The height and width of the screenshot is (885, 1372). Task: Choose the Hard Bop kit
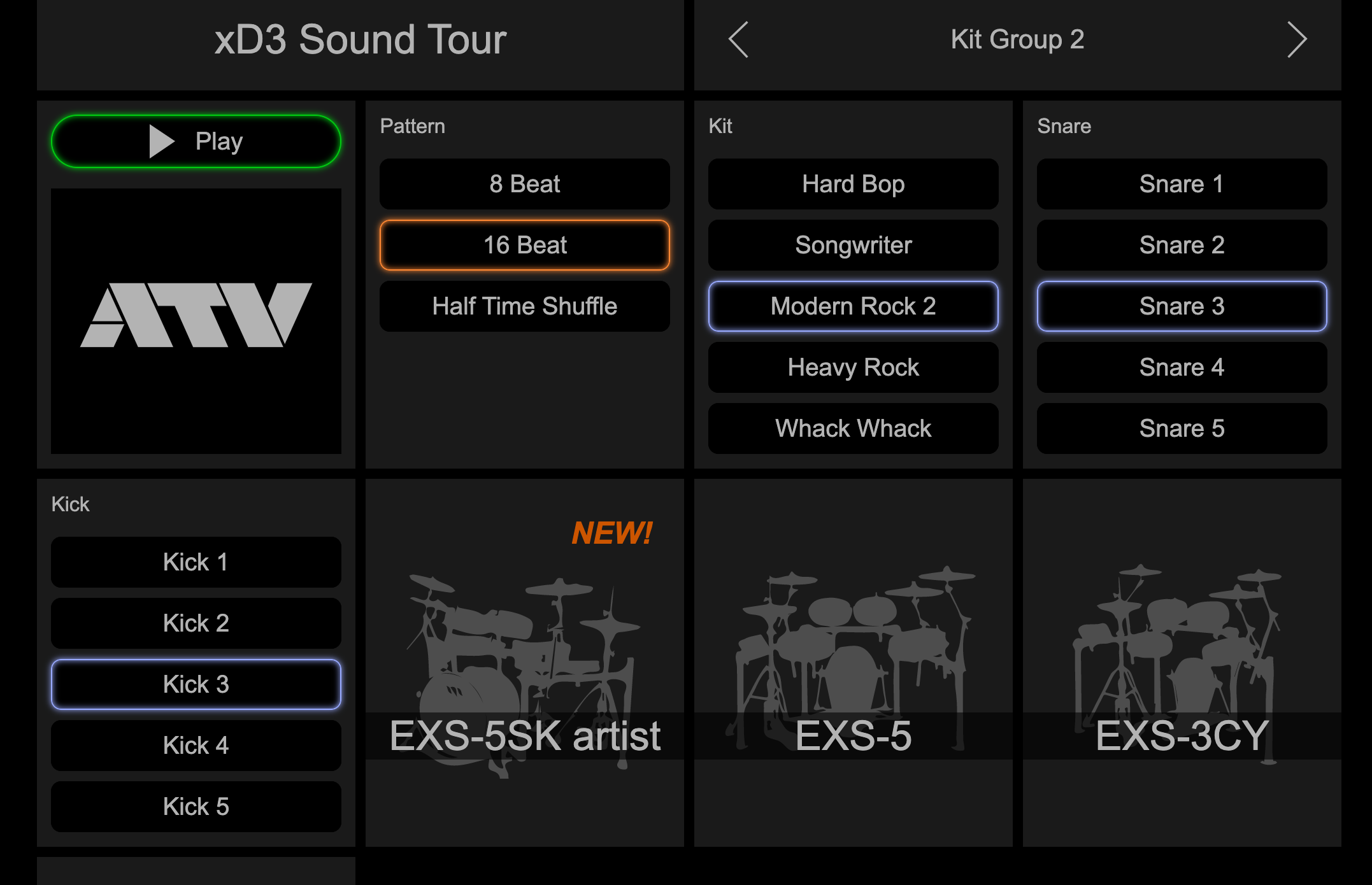(x=854, y=184)
